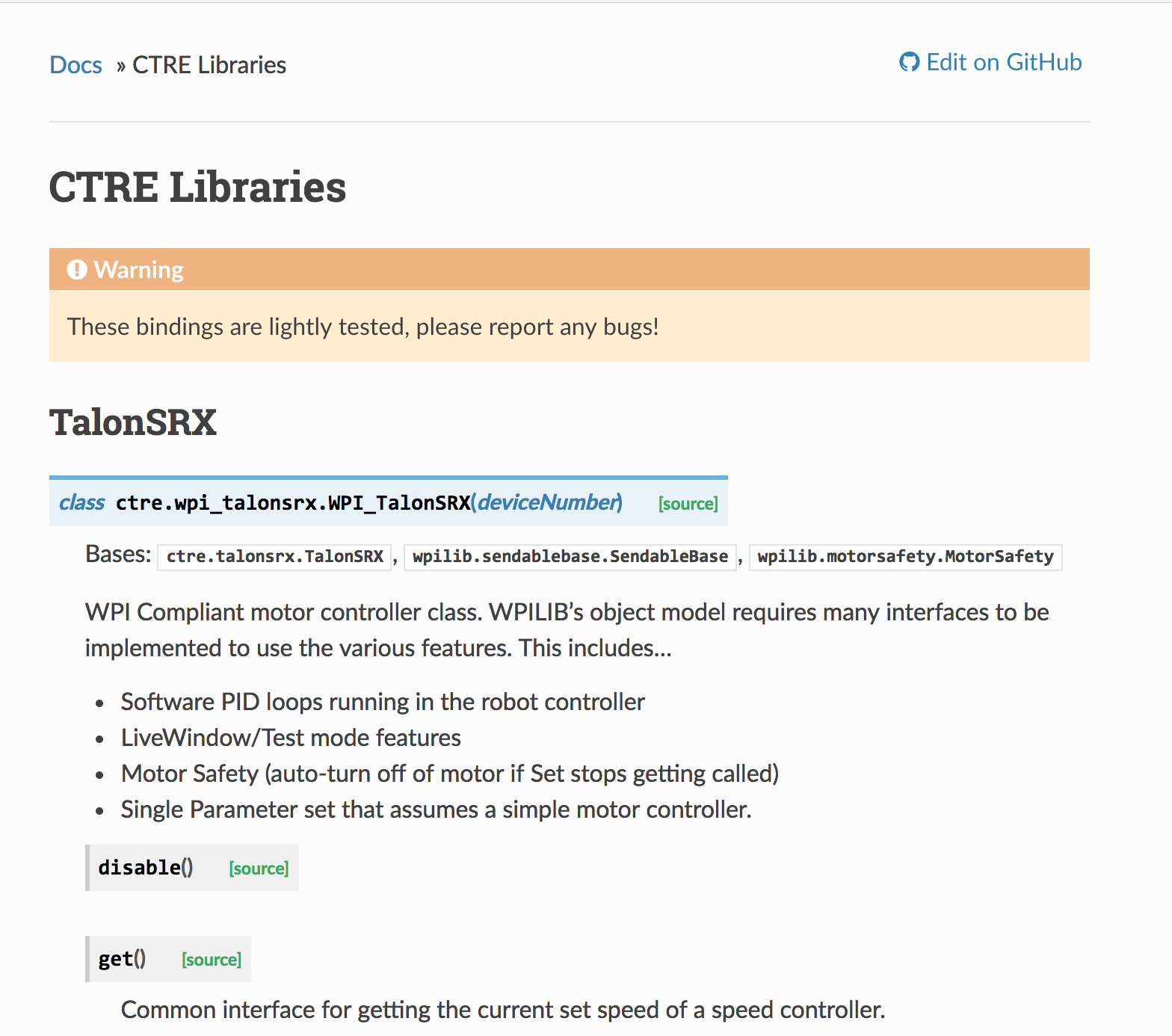This screenshot has height=1036, width=1172.
Task: Click the lightly tested bindings warning text
Action: [363, 327]
